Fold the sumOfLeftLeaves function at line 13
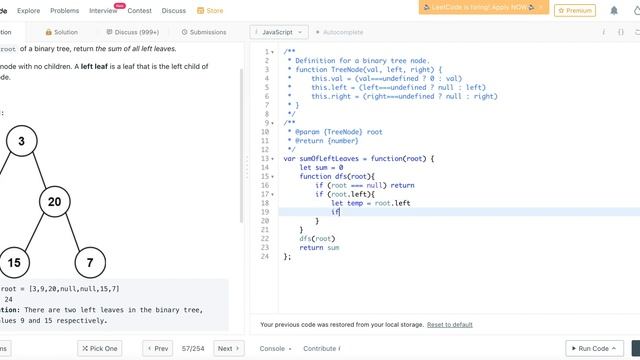 273,159
